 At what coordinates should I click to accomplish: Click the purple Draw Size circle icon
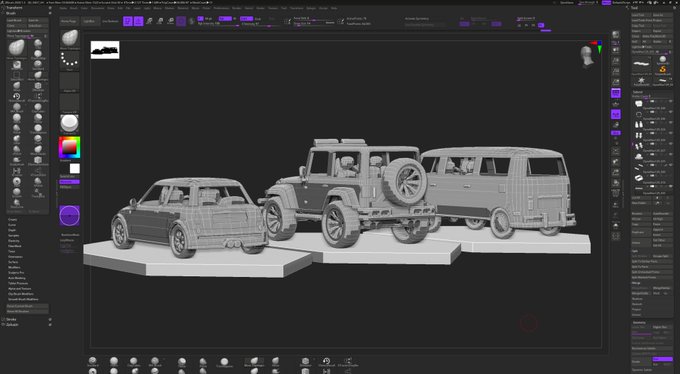[69, 216]
